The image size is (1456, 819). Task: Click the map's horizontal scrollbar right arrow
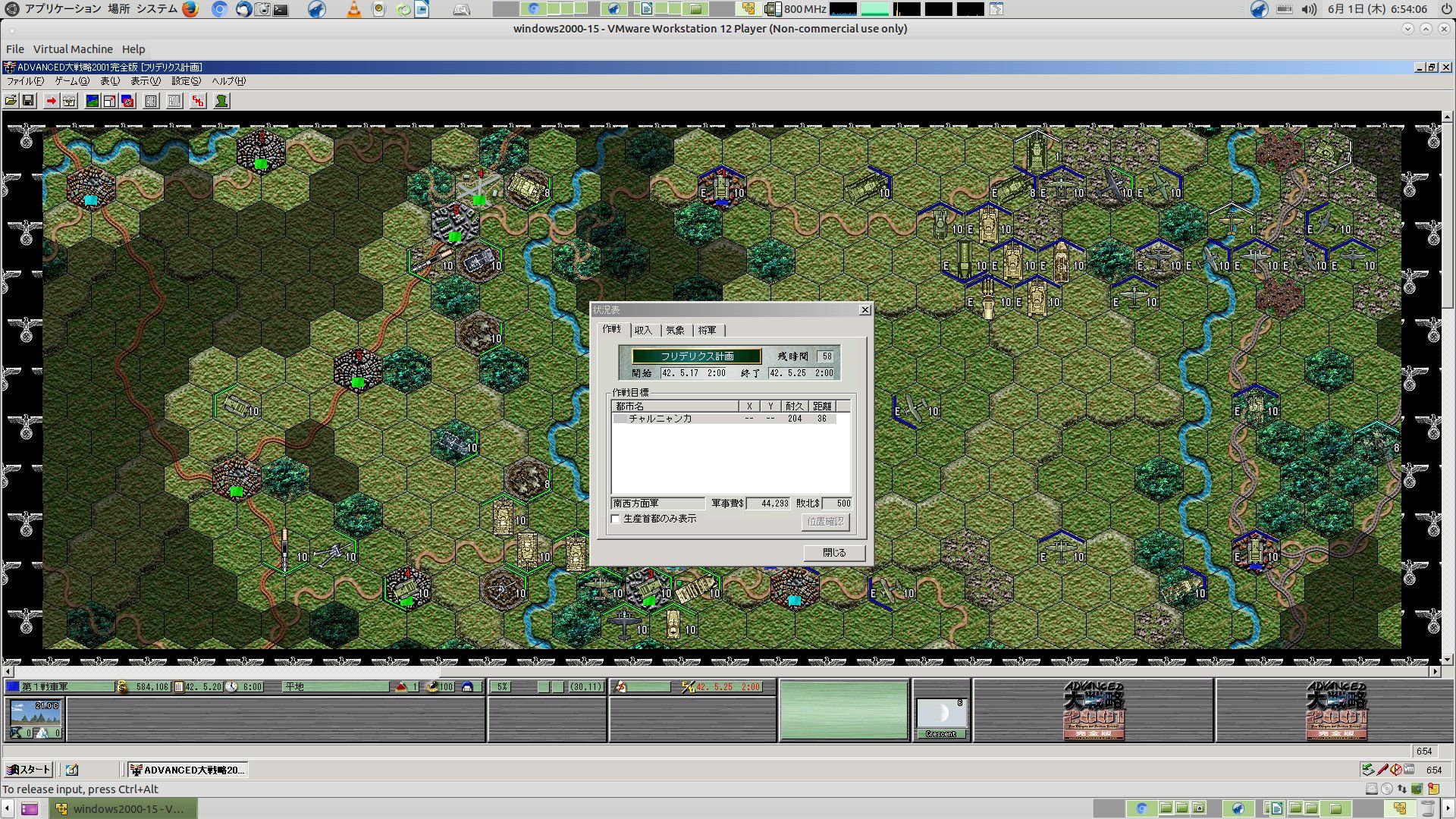click(x=1435, y=672)
